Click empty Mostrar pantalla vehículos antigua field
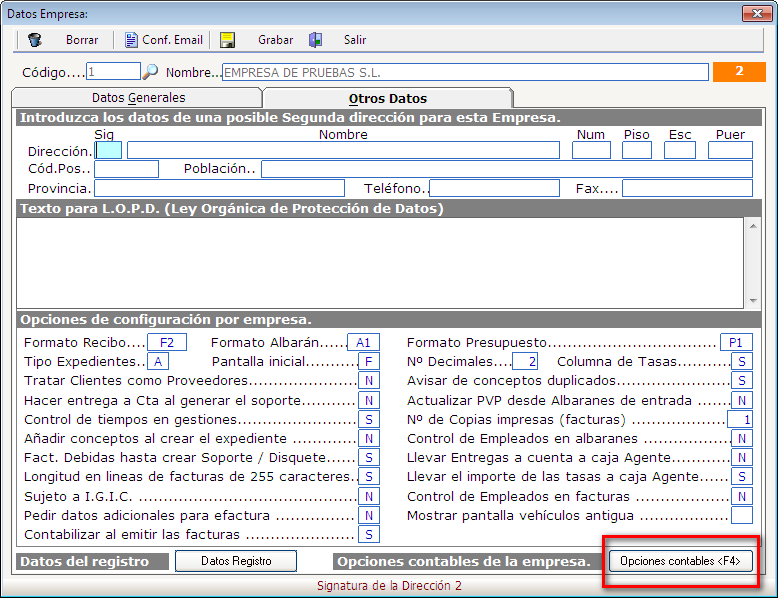The image size is (778, 598). pos(742,515)
